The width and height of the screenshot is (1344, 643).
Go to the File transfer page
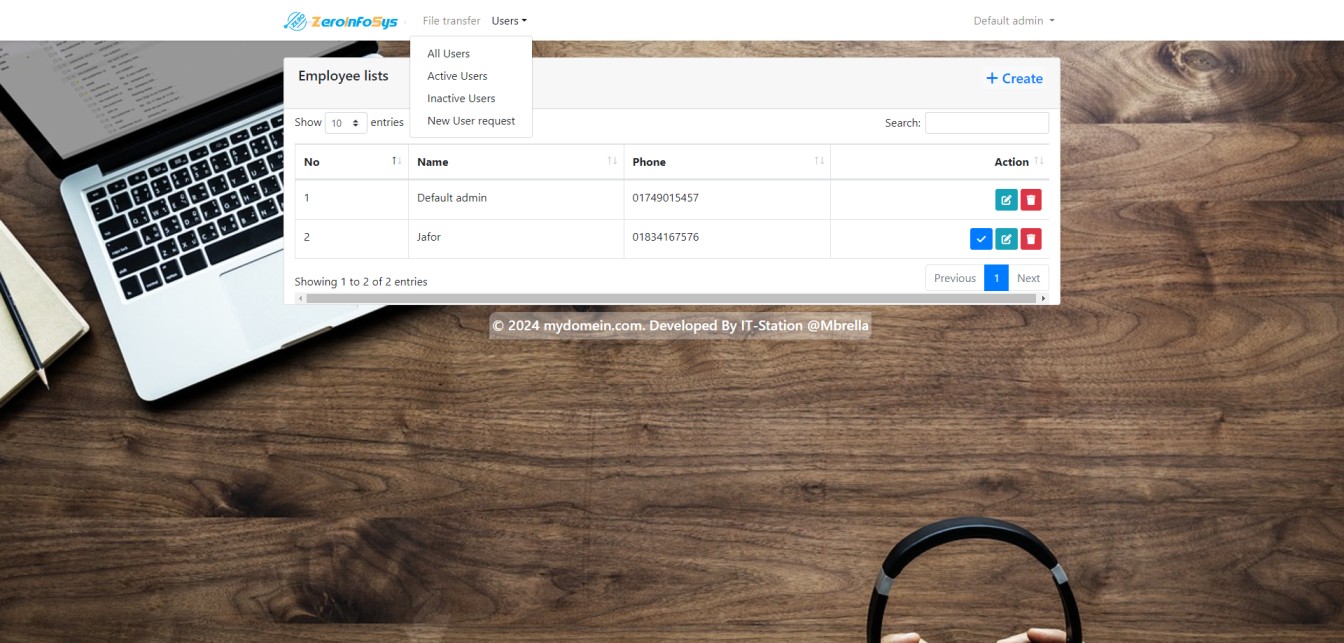tap(451, 21)
